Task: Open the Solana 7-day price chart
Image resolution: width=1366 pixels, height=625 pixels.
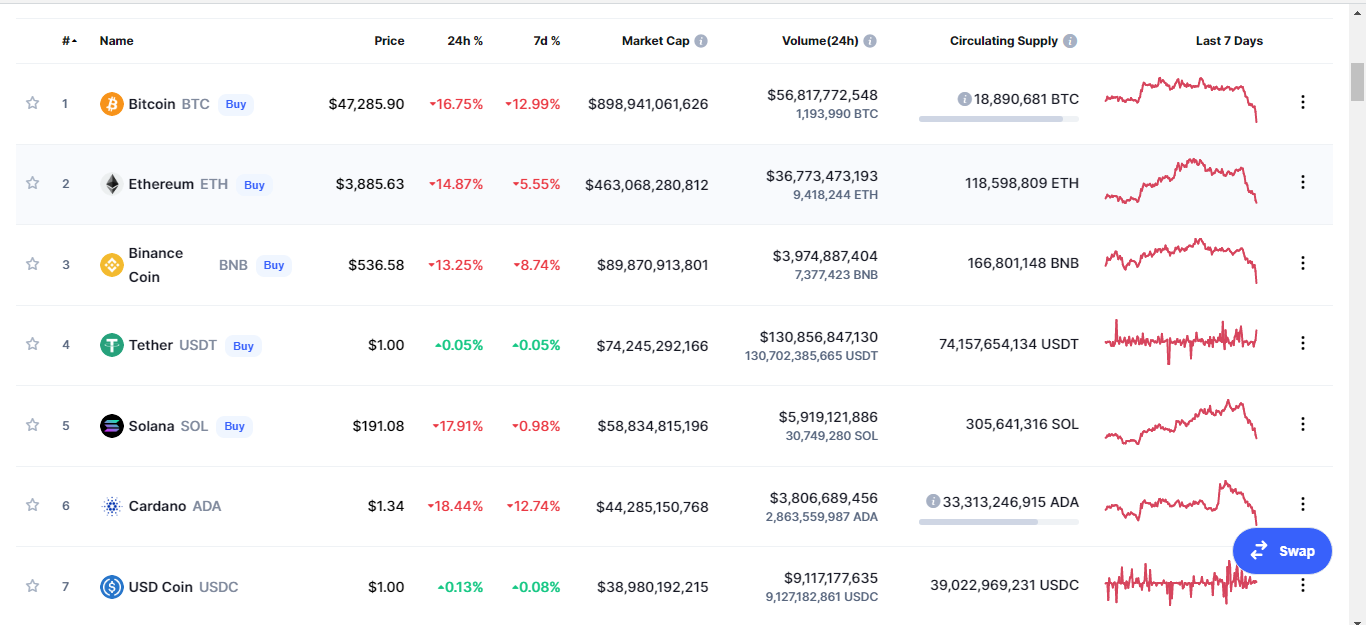Action: click(1181, 423)
